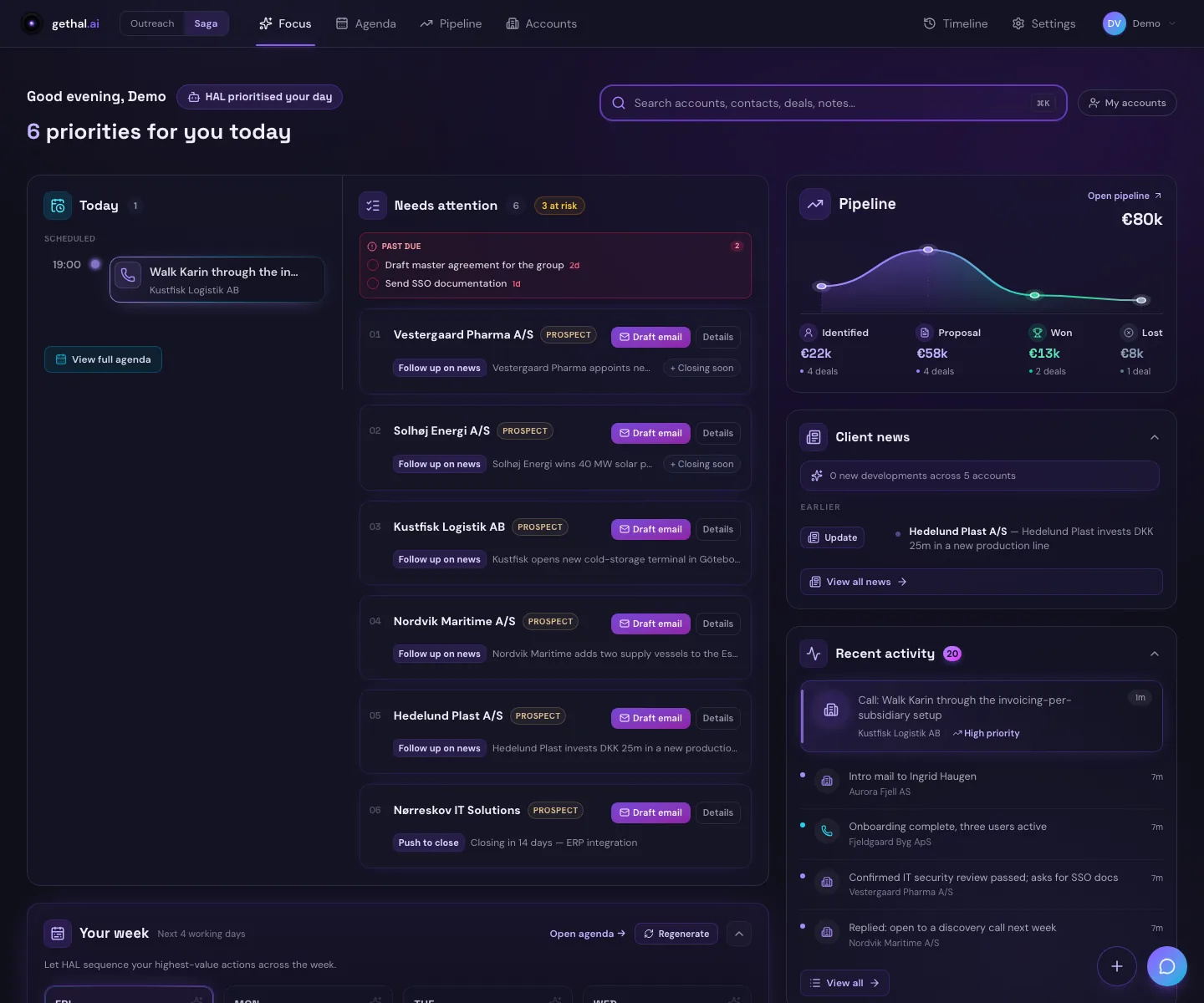Click the DV user avatar

point(1115,23)
